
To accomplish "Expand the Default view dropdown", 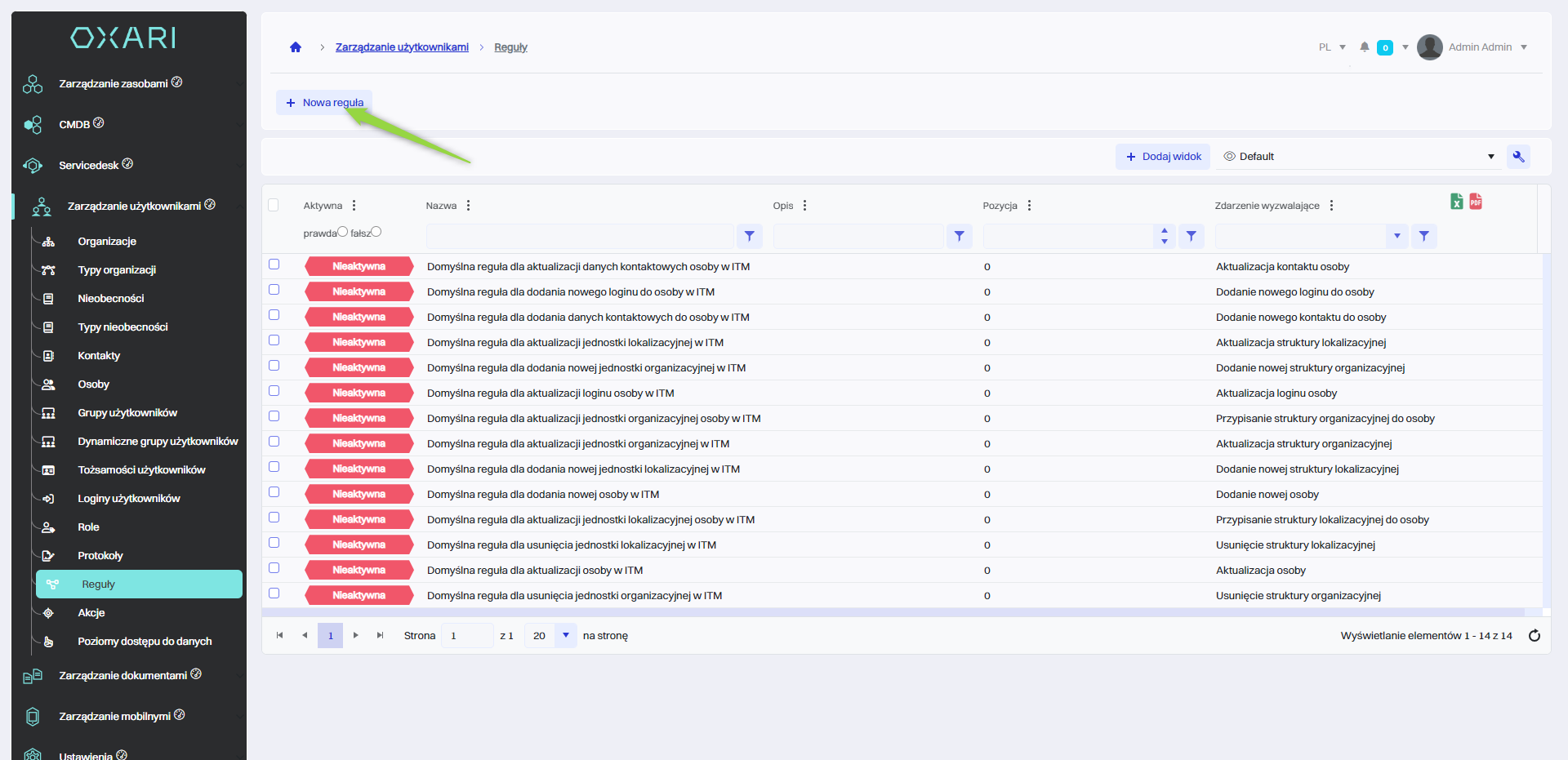I will click(1490, 157).
